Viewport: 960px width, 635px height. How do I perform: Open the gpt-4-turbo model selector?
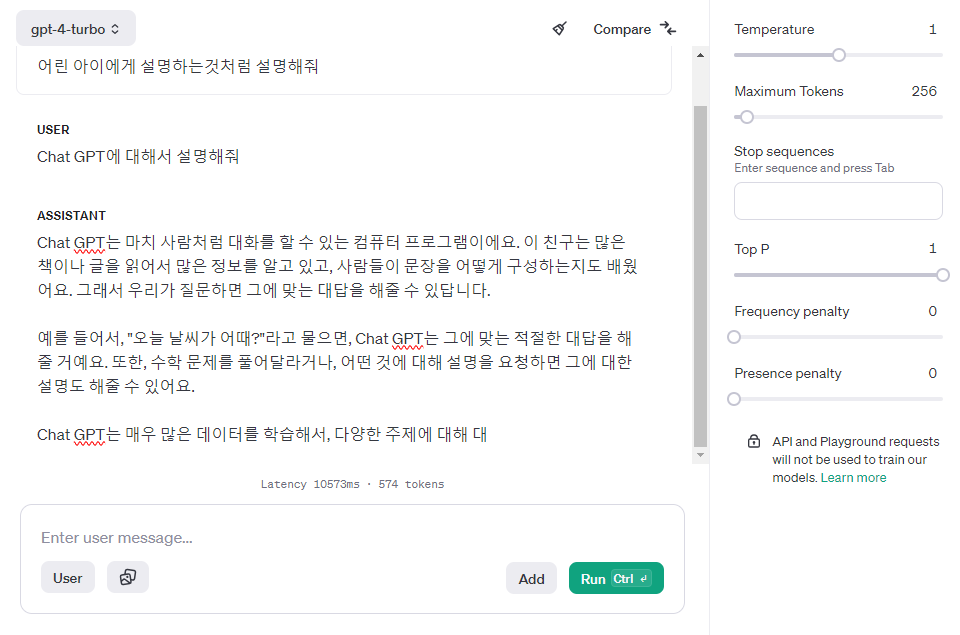click(75, 29)
